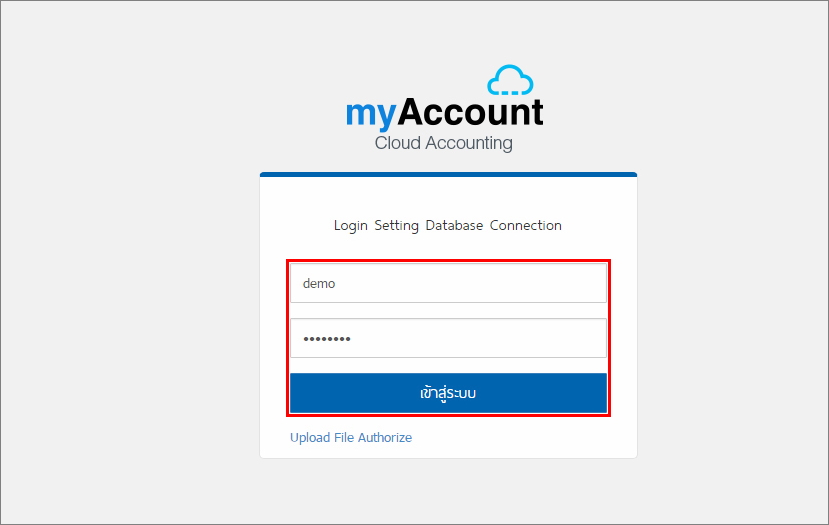
Task: Click the word "Upload" in the bottom link
Action: 310,438
